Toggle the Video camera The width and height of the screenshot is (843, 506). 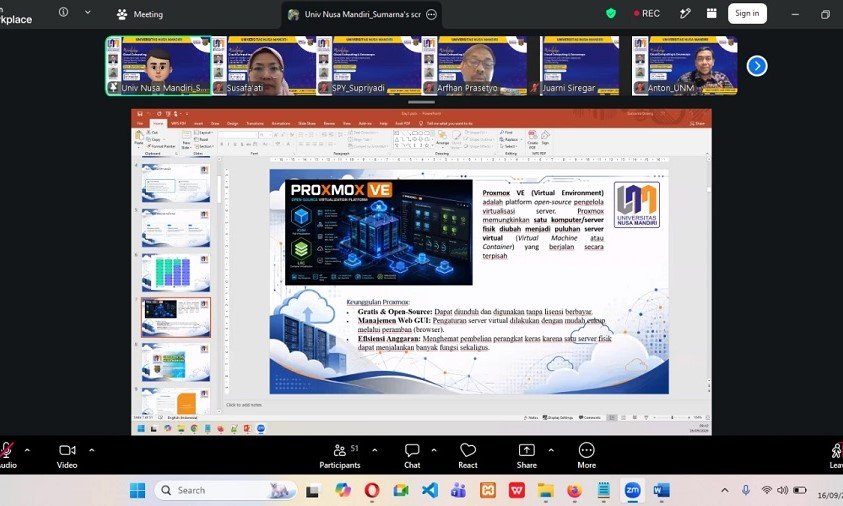pyautogui.click(x=67, y=455)
